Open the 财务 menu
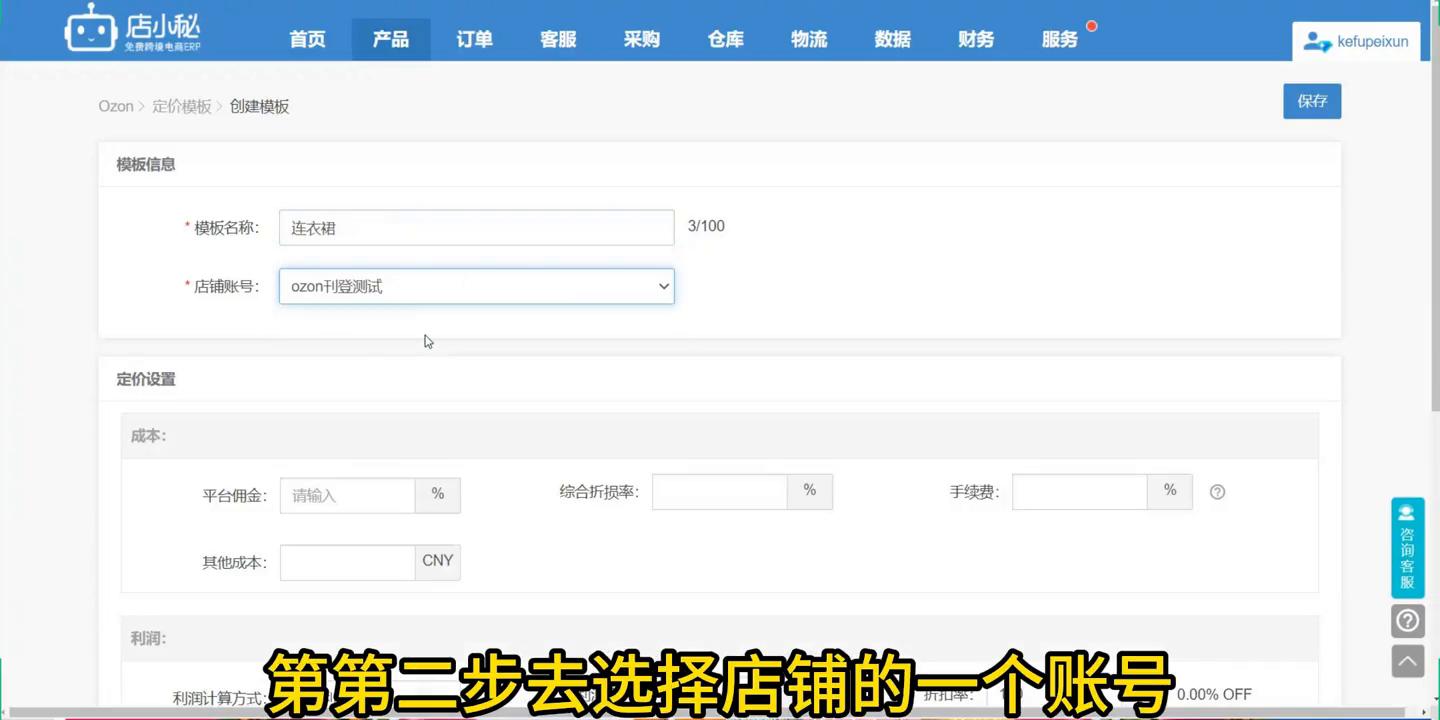The image size is (1440, 720). 975,39
